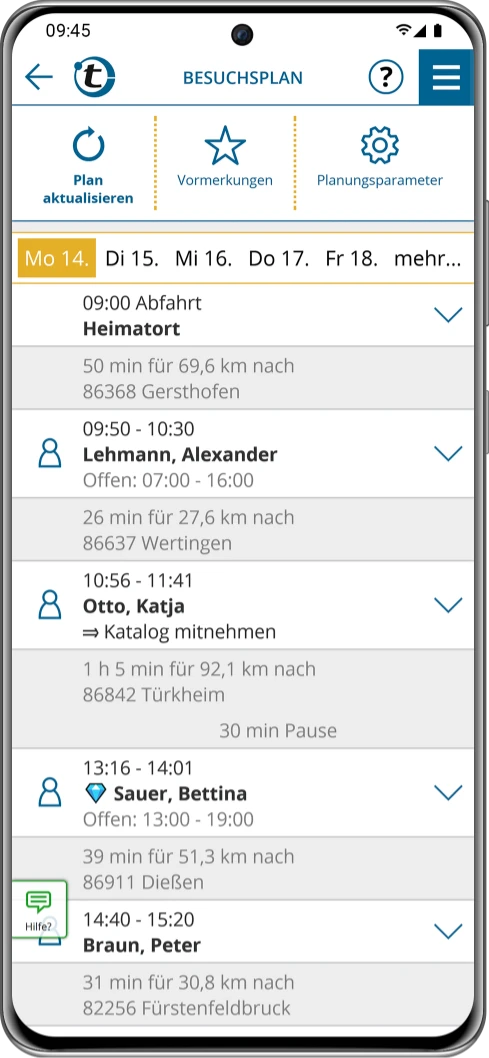Select the mehr... days option

[x=428, y=258]
